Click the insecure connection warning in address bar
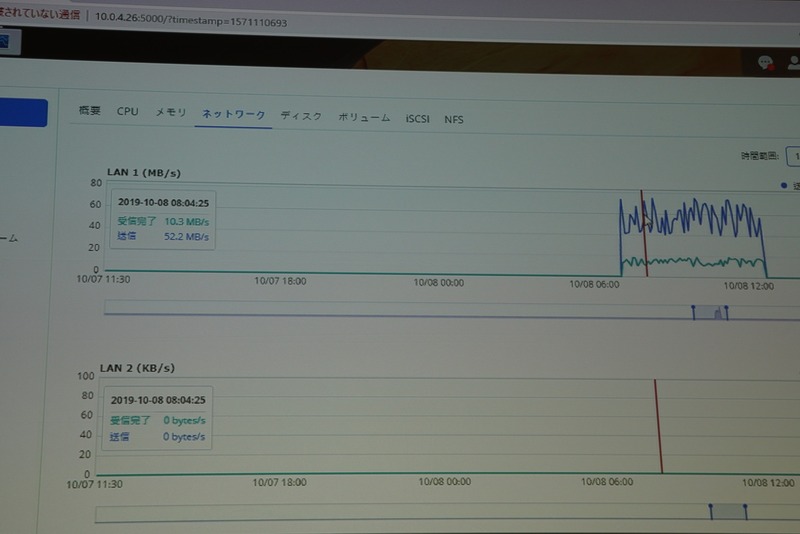Viewport: 800px width, 534px height. tap(40, 14)
